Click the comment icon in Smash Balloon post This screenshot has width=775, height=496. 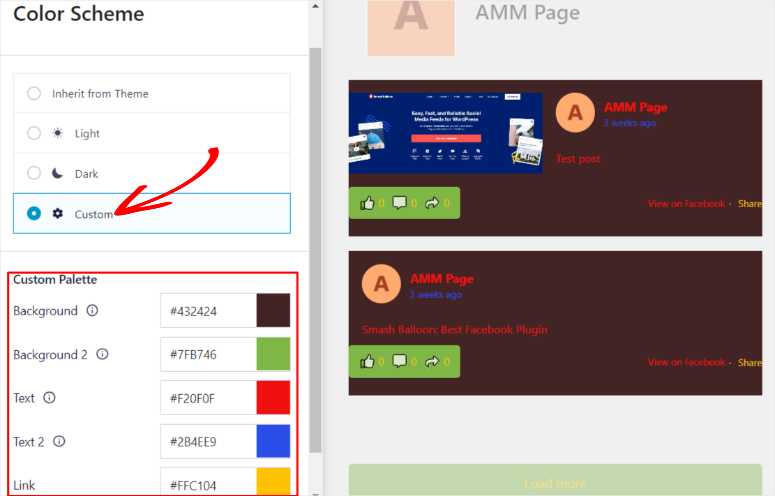point(399,362)
